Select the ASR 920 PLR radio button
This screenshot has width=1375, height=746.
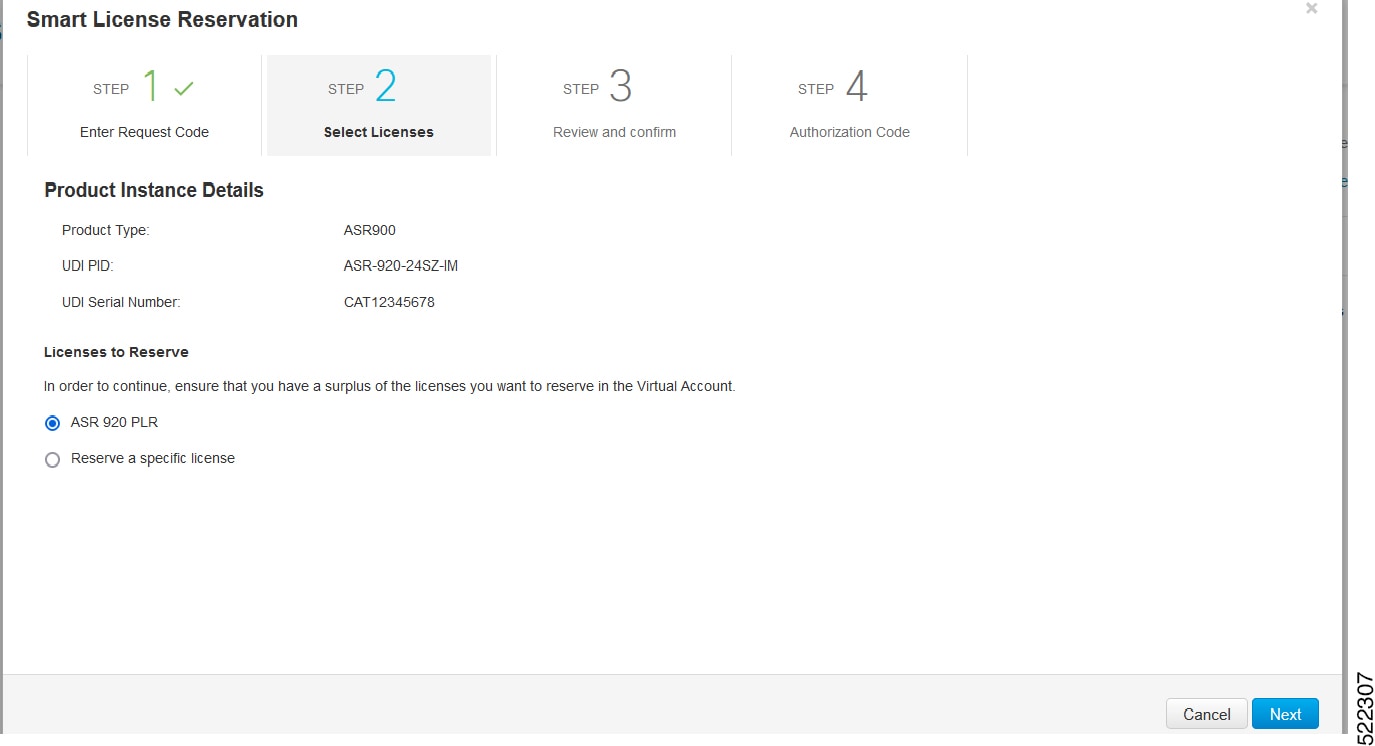click(53, 423)
